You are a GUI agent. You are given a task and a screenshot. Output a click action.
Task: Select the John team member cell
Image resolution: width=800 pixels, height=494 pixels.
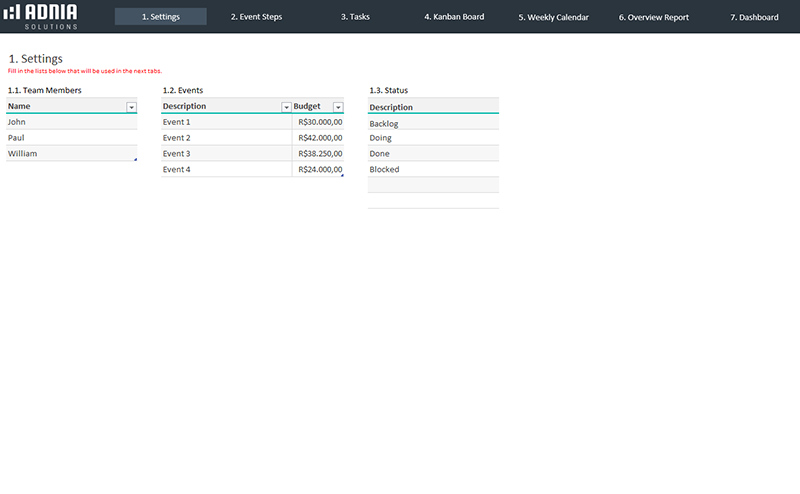(x=71, y=122)
